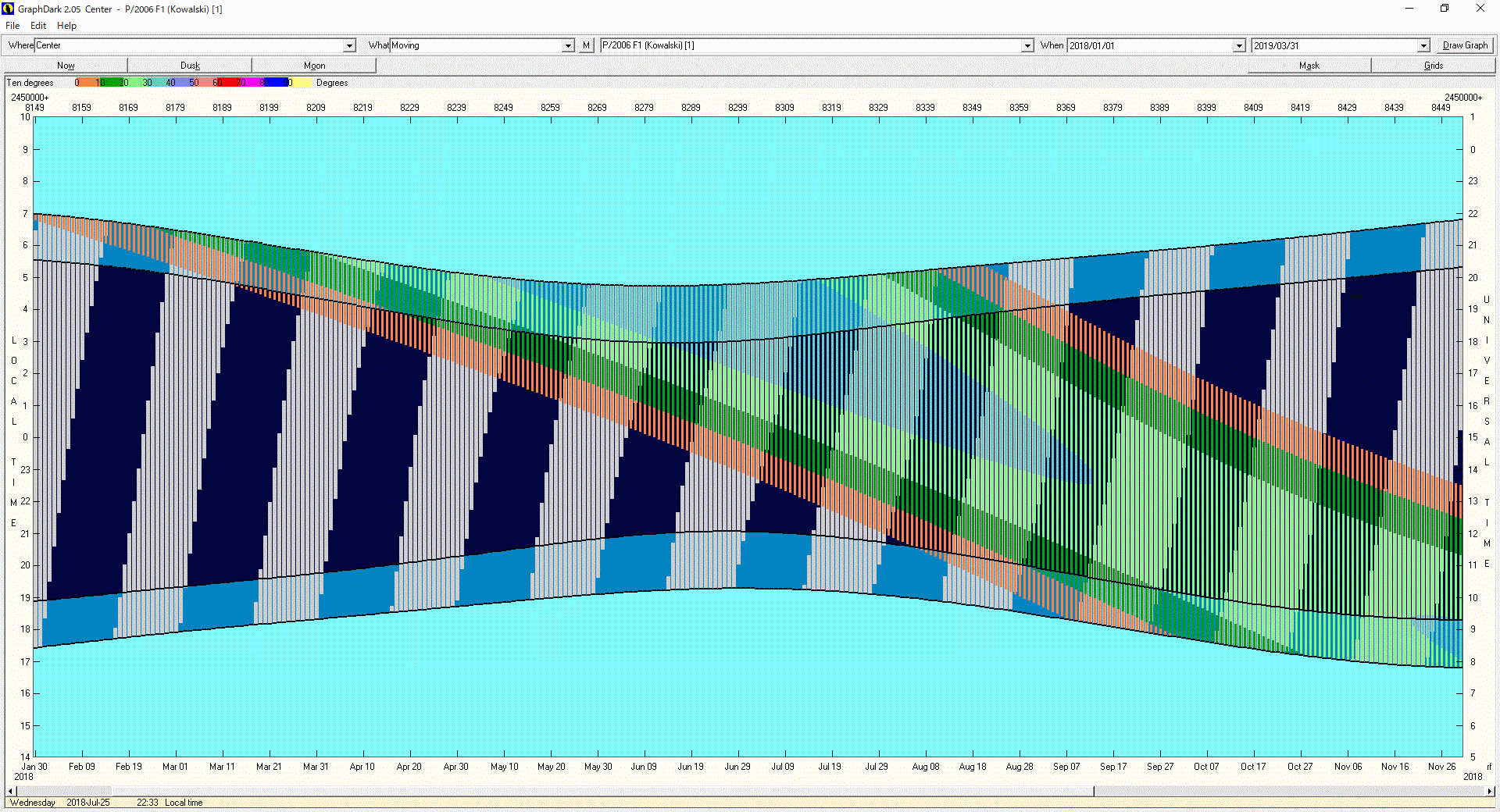Click the horizontal scrollbar left arrow
Screen dimensions: 1500x812
click(x=9, y=791)
